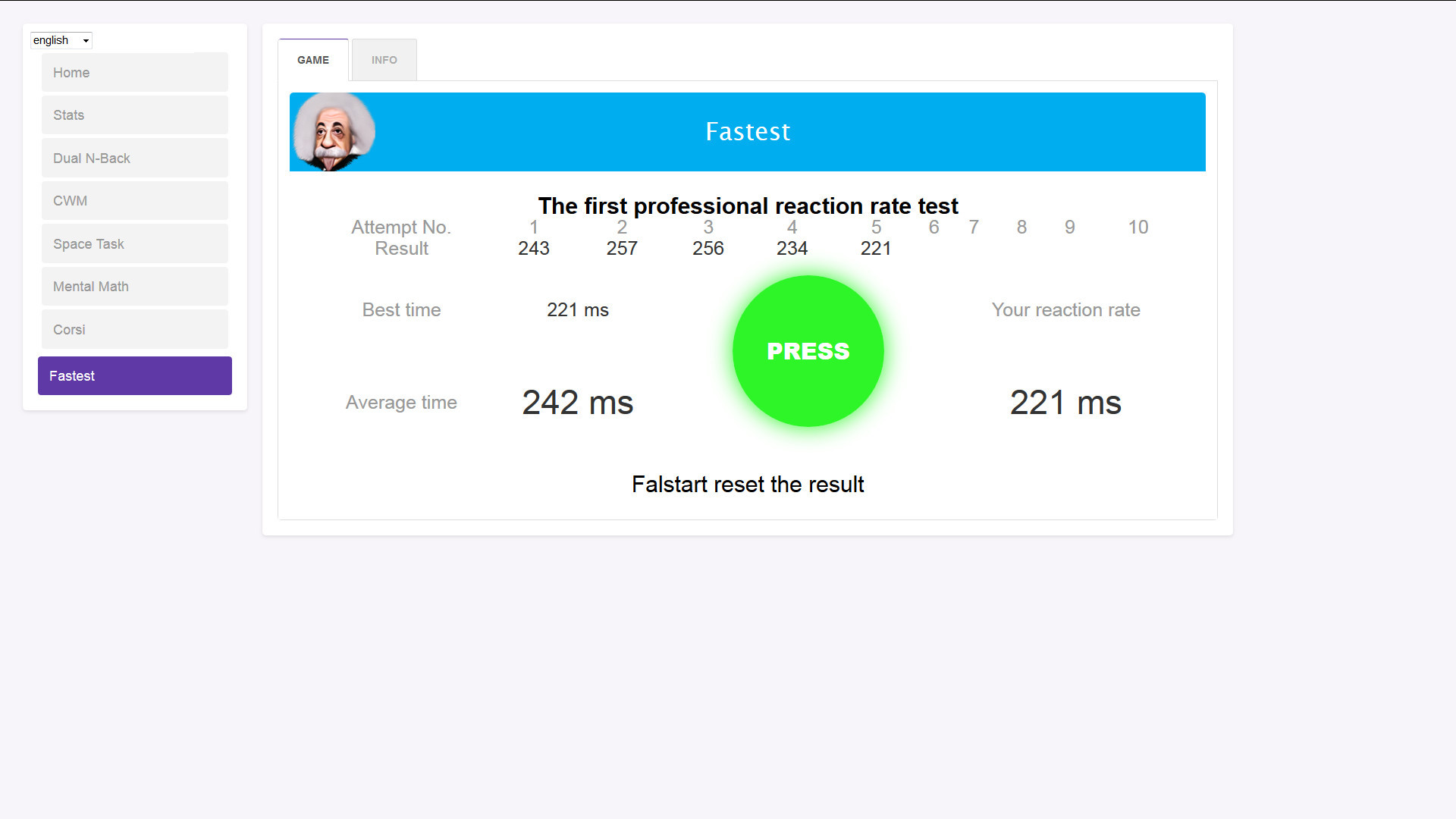Viewport: 1456px width, 819px height.
Task: Click the Best time label
Action: point(401,310)
